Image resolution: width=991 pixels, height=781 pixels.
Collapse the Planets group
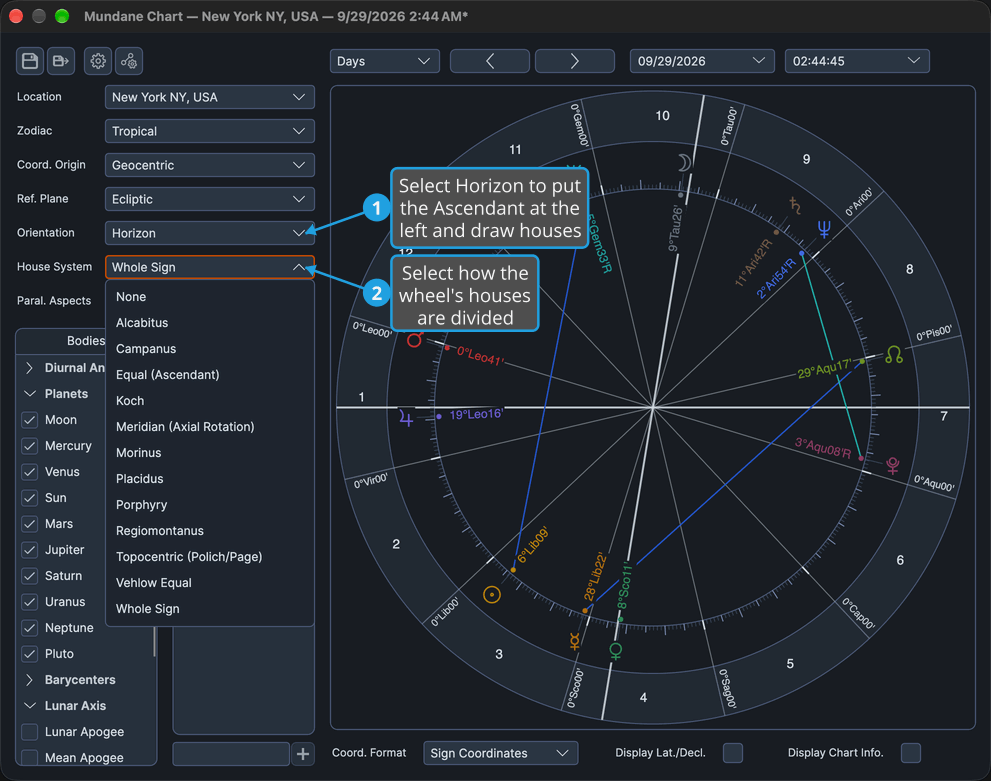30,394
